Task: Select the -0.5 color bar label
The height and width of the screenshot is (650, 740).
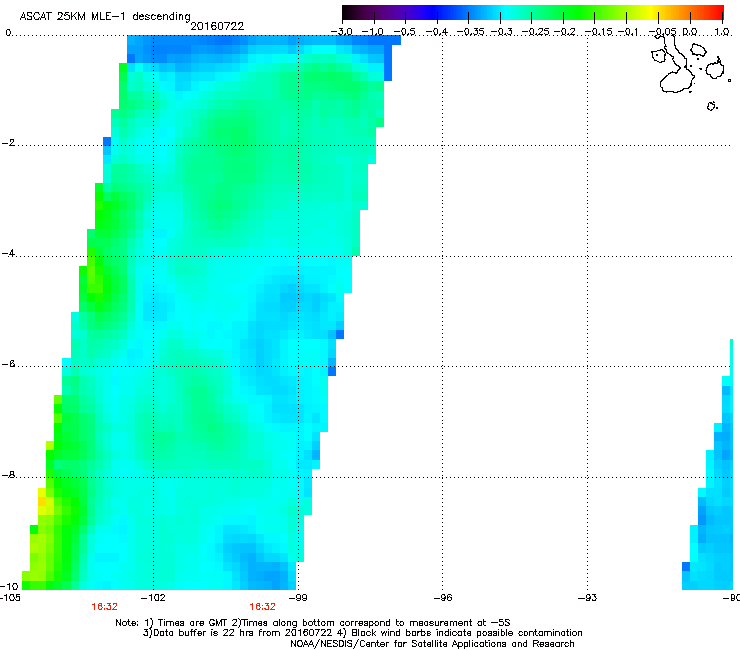Action: pos(404,32)
